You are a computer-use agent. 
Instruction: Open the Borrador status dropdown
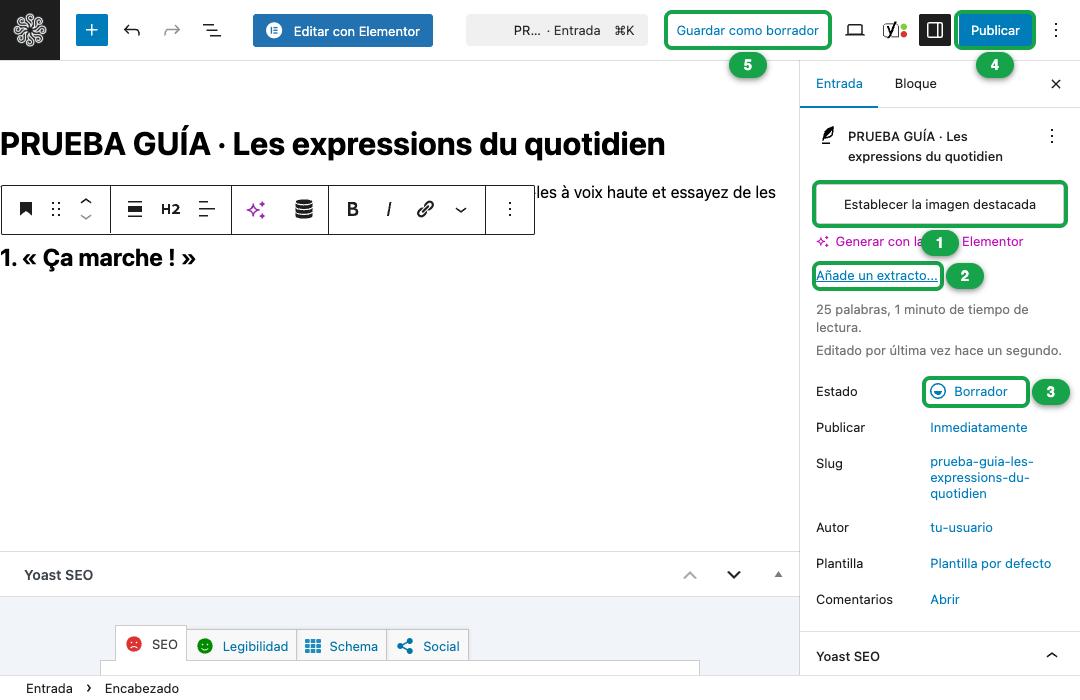[x=975, y=391]
